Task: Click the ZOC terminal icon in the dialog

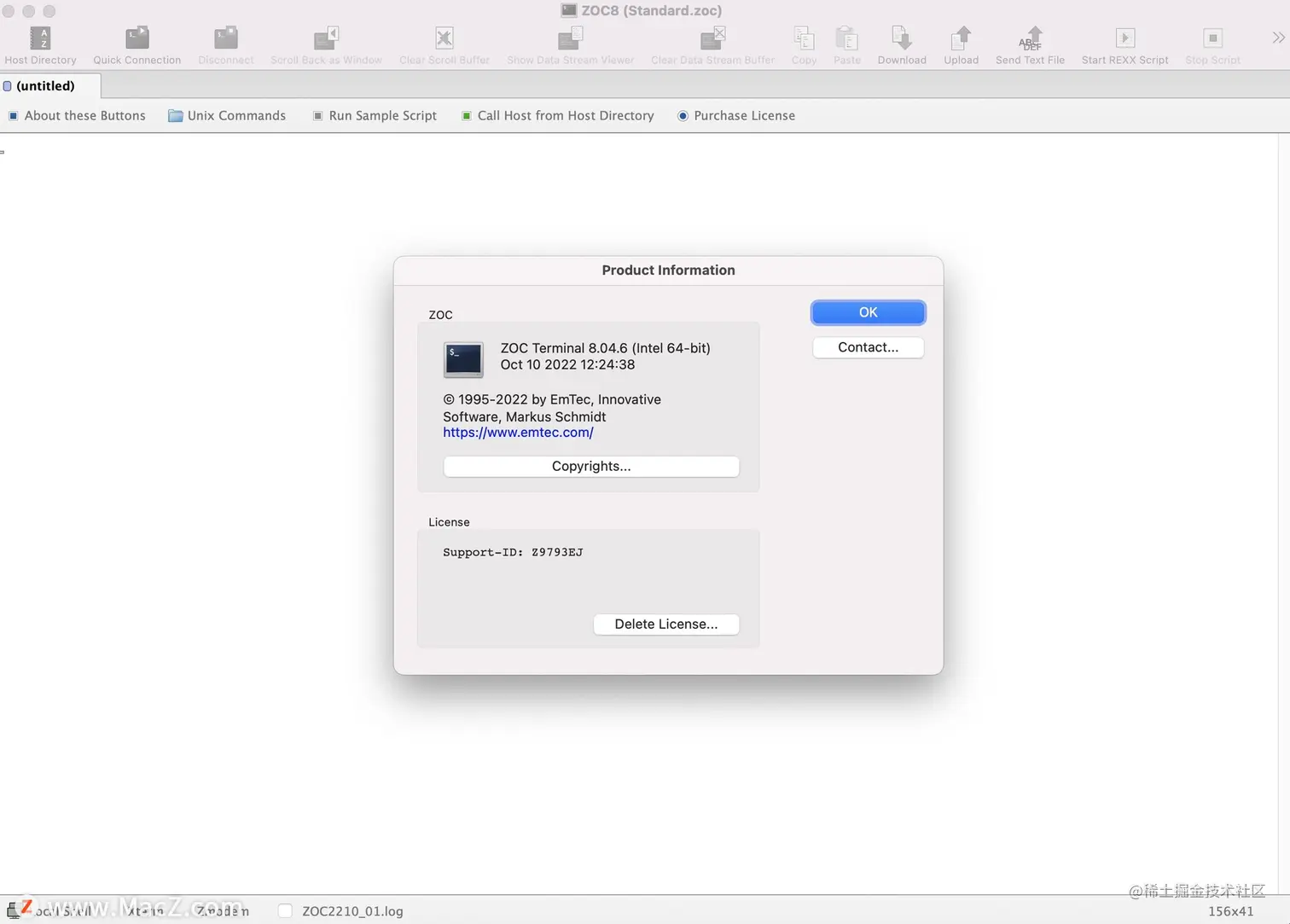Action: 463,359
